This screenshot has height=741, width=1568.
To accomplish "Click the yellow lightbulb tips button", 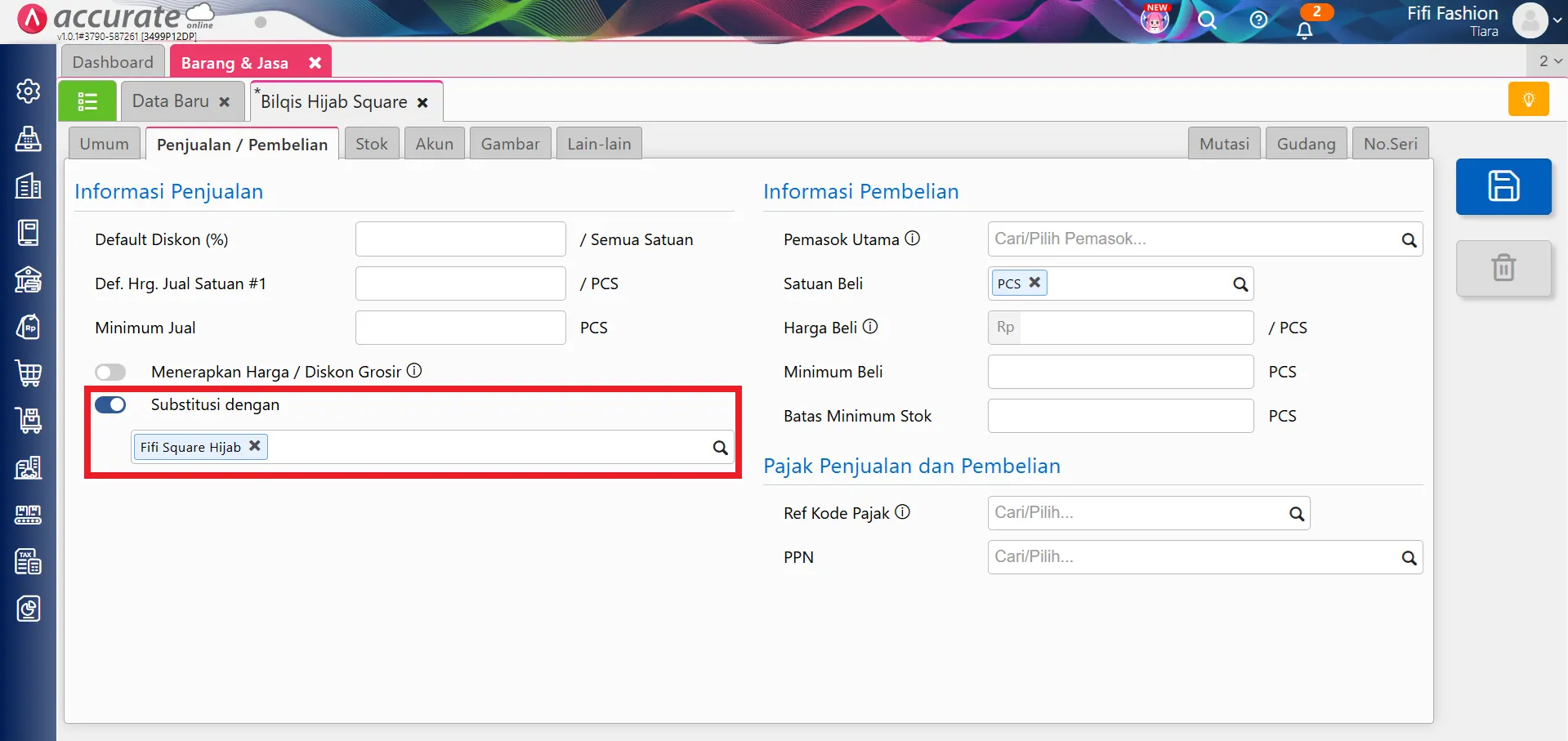I will point(1528,100).
